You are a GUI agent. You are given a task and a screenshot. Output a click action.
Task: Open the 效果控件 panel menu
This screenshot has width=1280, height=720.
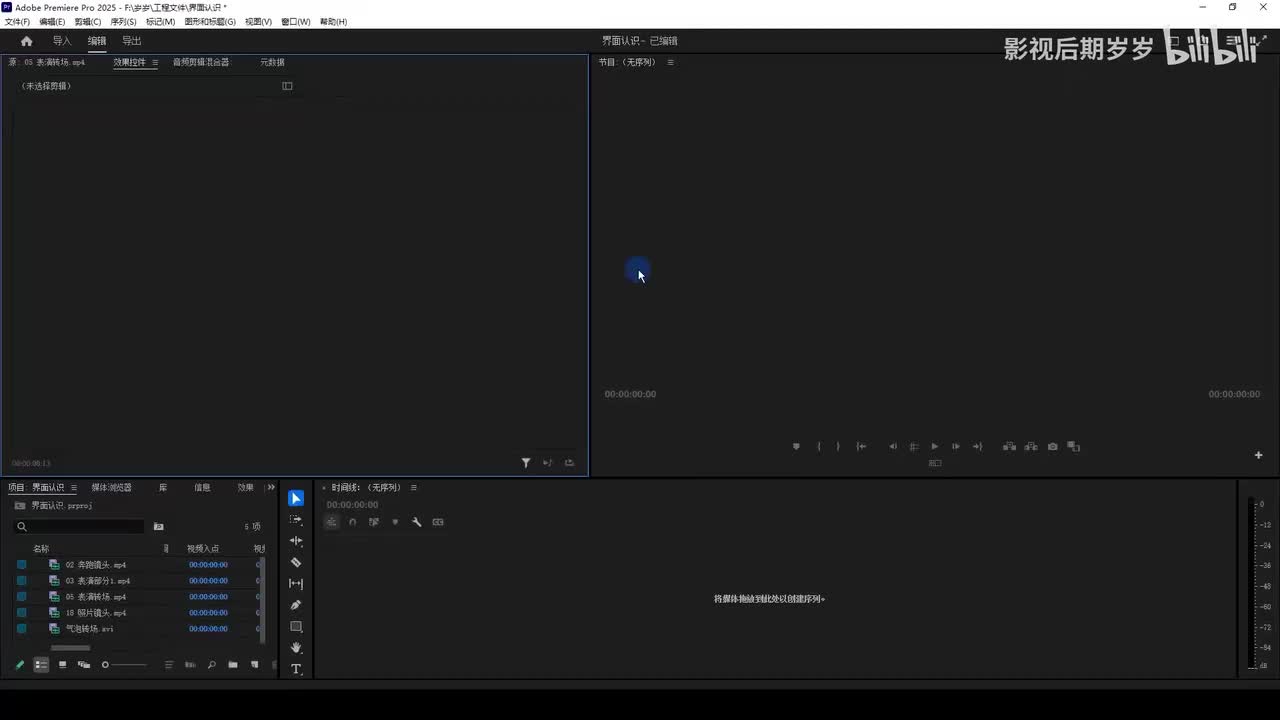155,63
